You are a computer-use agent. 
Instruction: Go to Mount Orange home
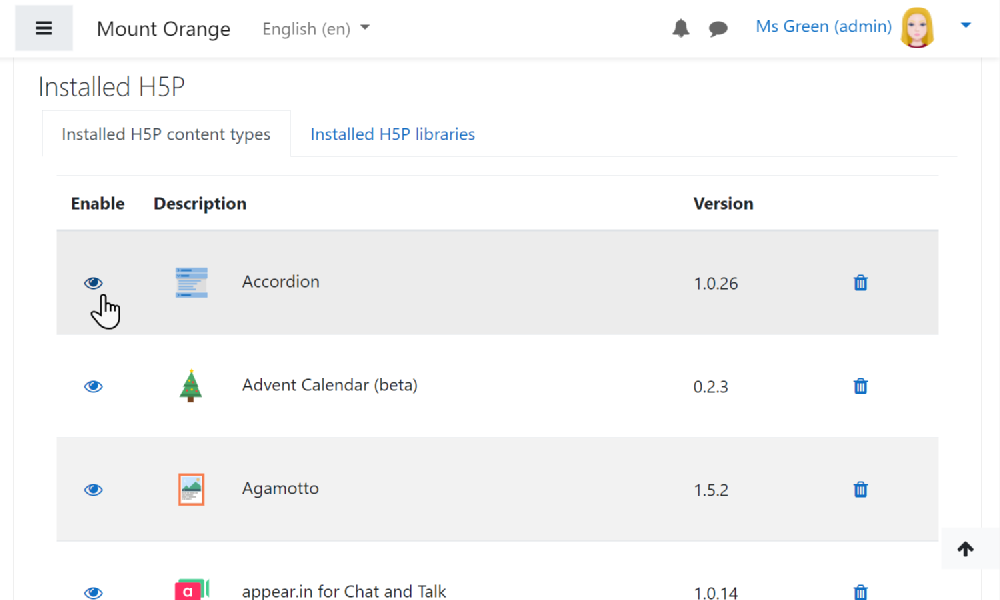pos(163,29)
